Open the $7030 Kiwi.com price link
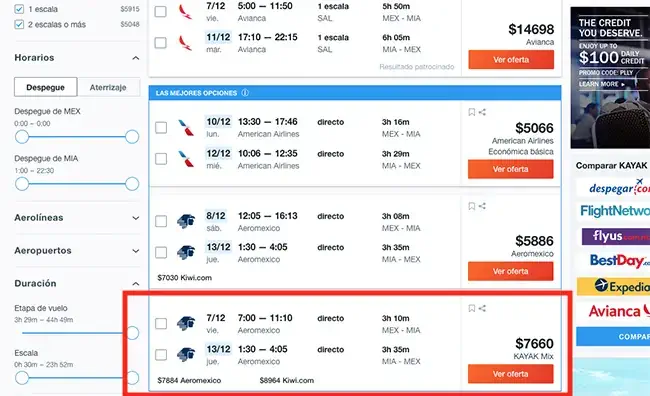The width and height of the screenshot is (650, 396). coord(184,277)
